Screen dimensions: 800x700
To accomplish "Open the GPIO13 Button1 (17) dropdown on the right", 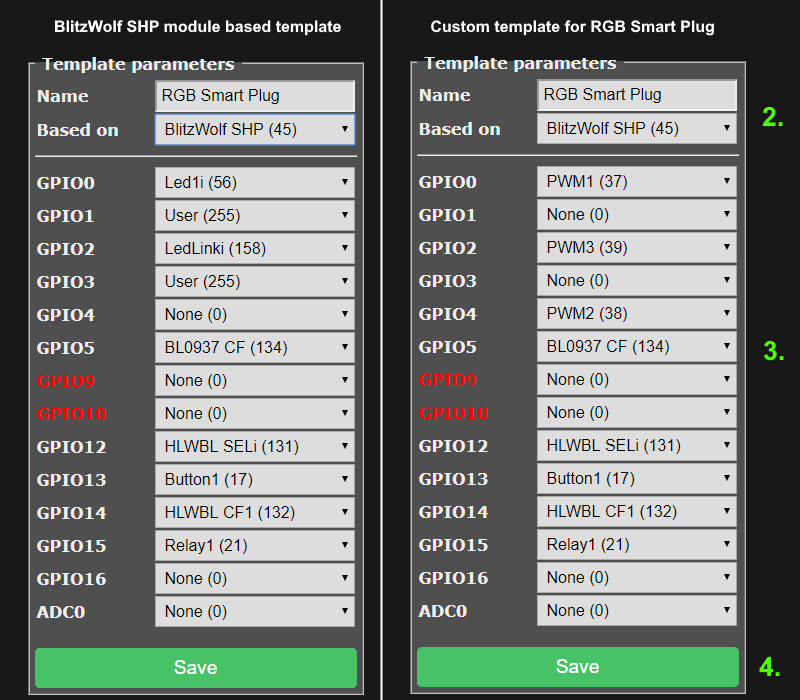I will (637, 479).
